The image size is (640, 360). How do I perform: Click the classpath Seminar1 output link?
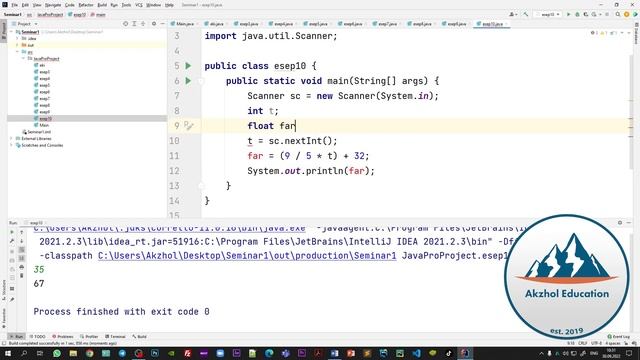point(247,256)
